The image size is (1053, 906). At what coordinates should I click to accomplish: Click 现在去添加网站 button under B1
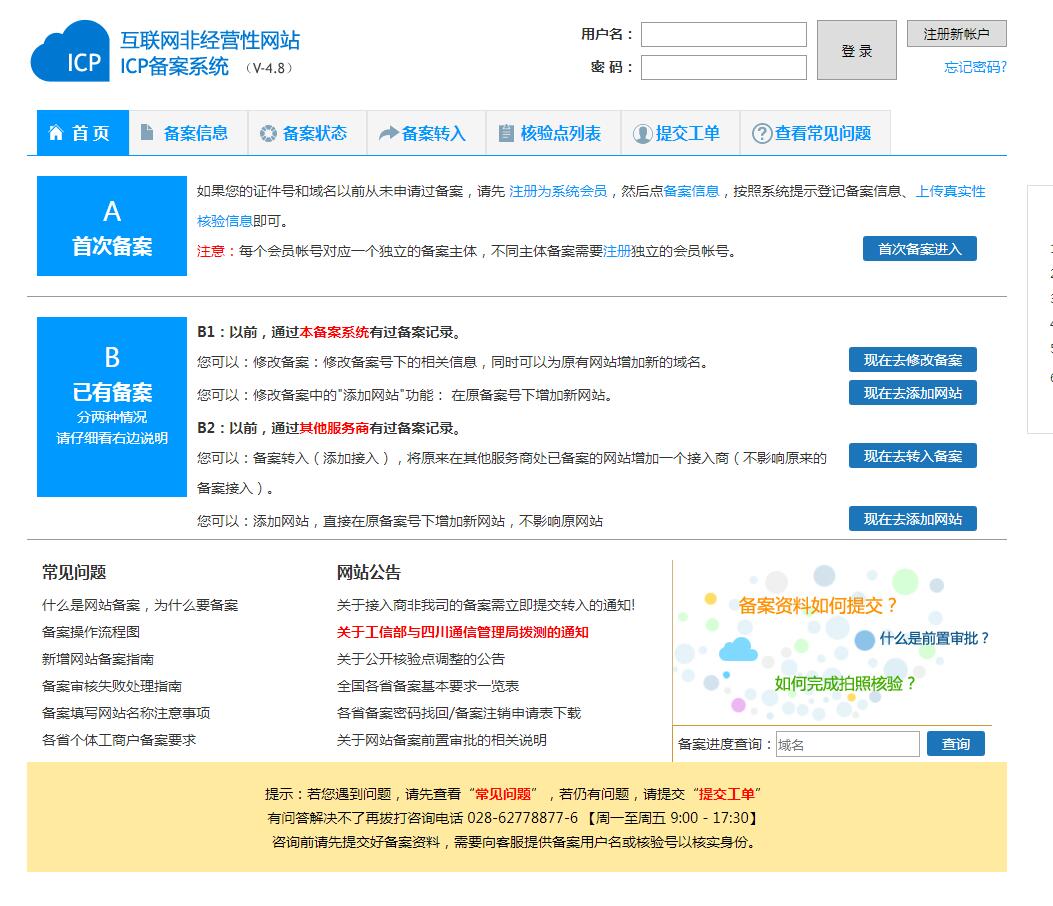point(913,393)
